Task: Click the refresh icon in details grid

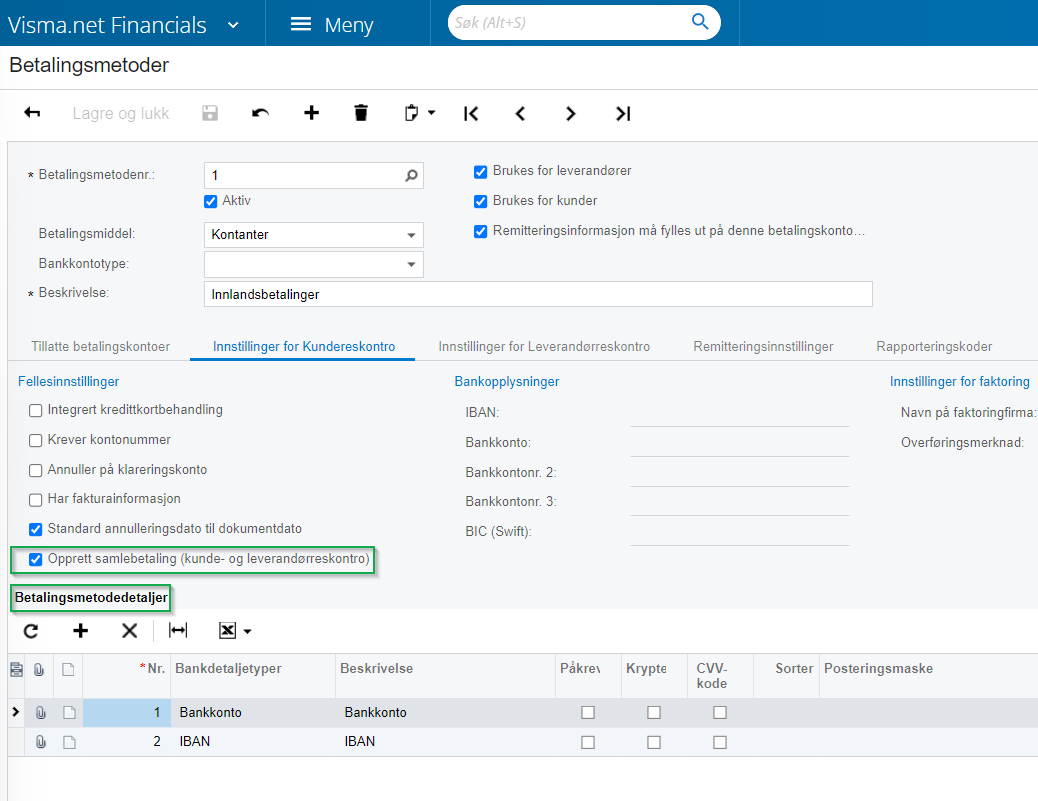Action: pos(31,631)
